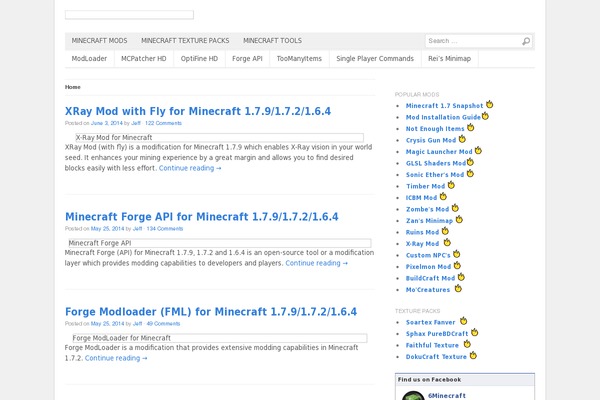Click June 3, 2014 post date

point(107,123)
